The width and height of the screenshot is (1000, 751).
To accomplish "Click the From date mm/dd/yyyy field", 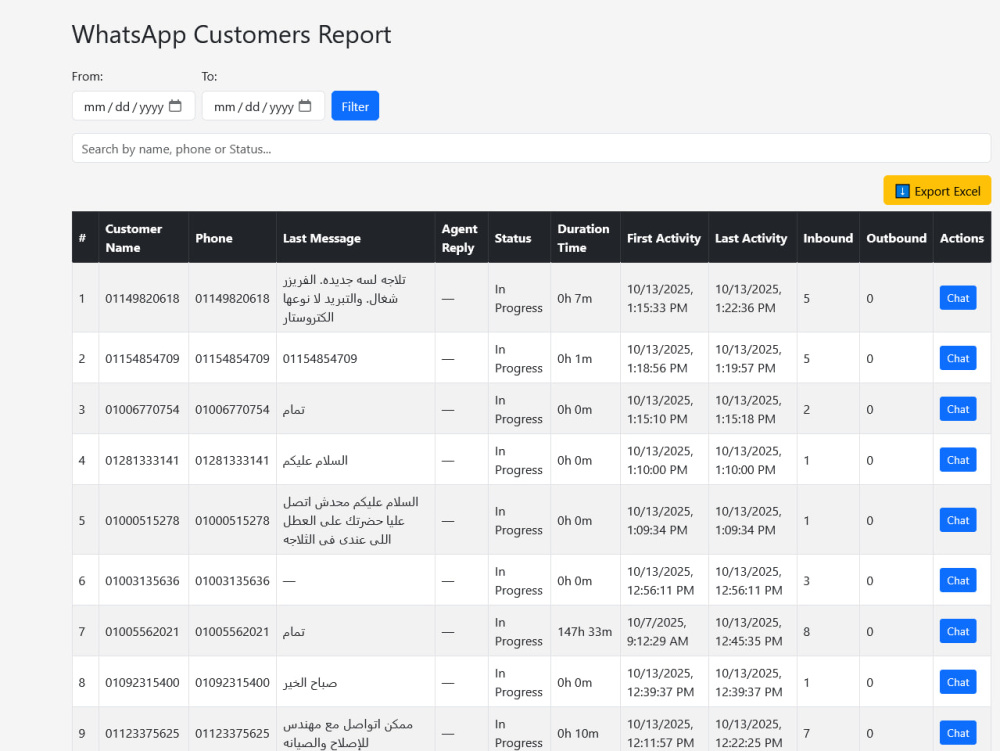I will (133, 106).
